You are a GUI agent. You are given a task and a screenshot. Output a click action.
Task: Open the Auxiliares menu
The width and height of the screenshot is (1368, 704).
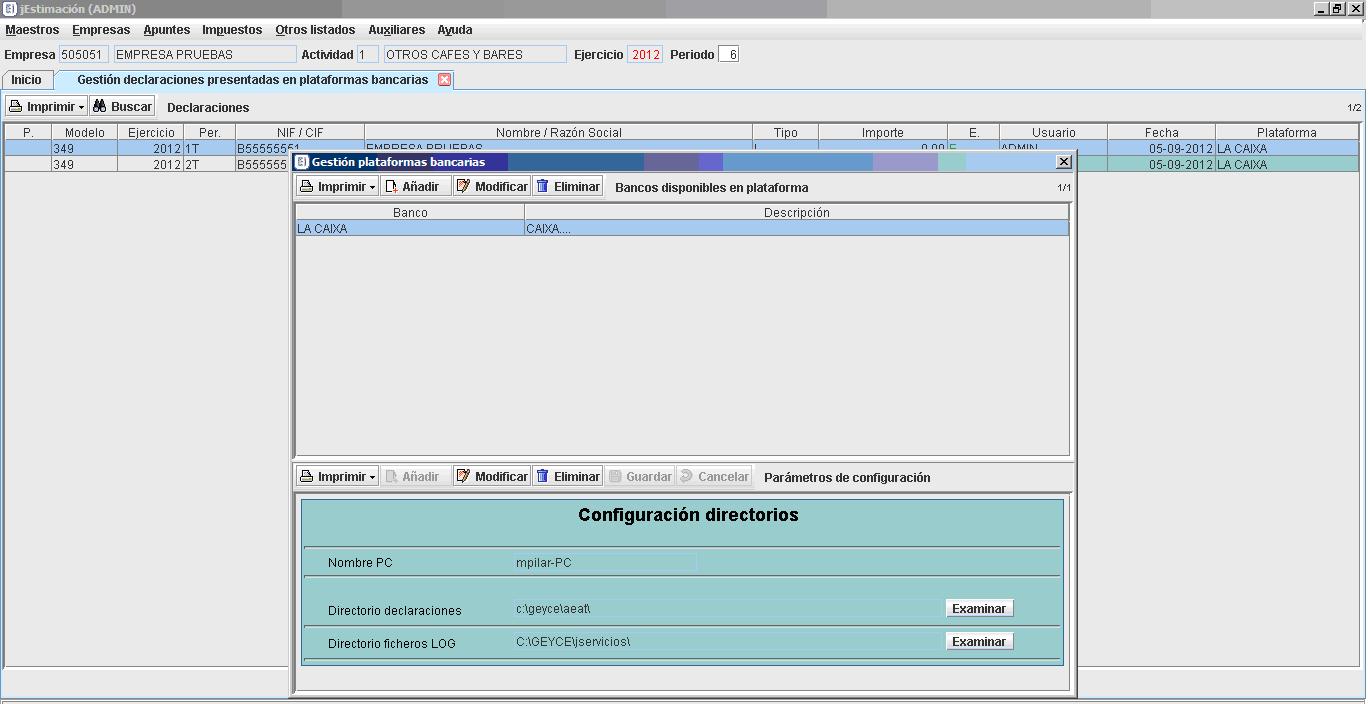tap(396, 30)
